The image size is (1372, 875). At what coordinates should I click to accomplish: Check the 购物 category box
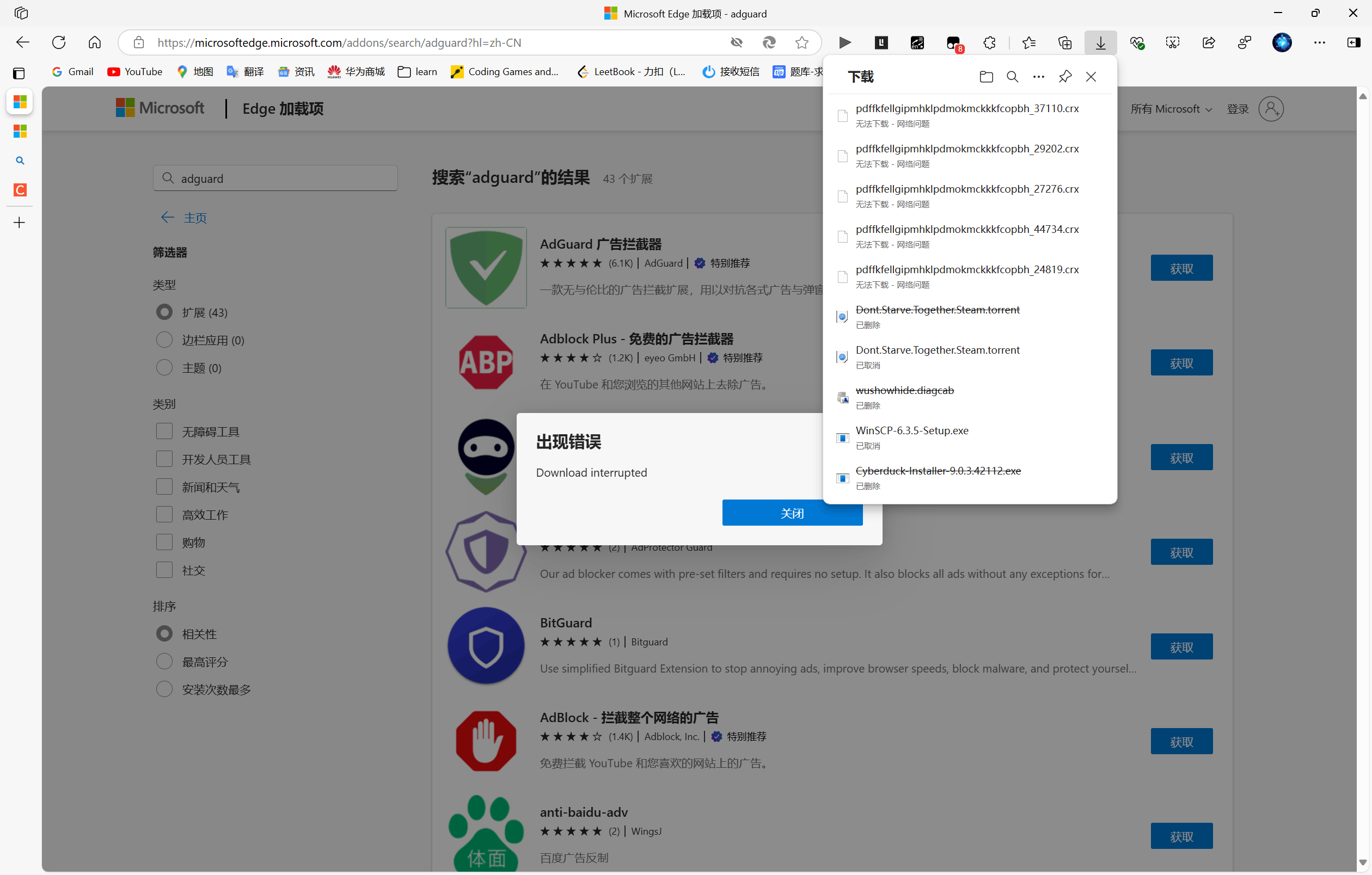164,542
